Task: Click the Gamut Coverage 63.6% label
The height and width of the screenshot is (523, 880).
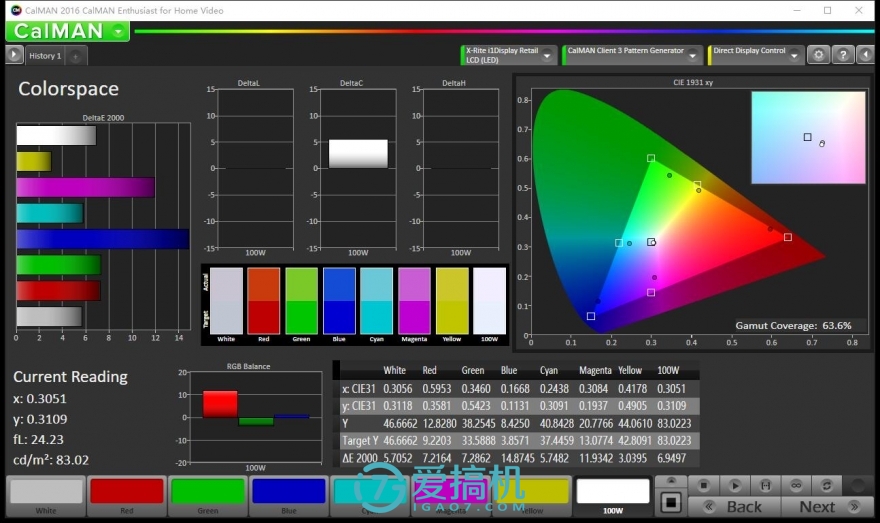Action: (794, 325)
